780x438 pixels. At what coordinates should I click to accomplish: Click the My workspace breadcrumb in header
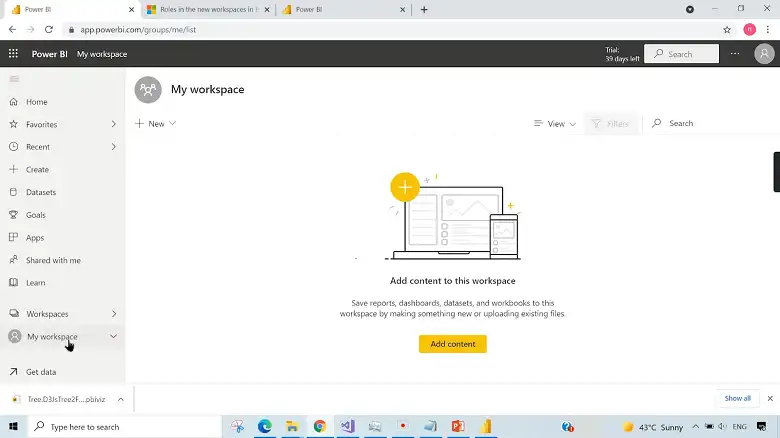coord(102,54)
